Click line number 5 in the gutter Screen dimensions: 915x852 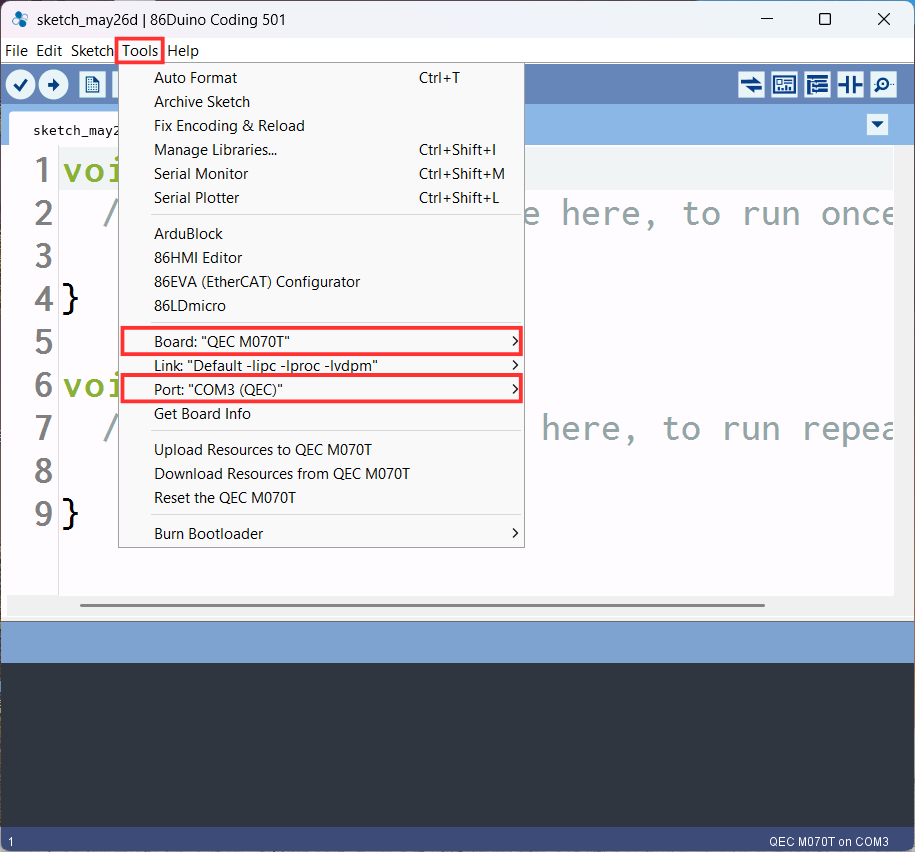point(44,342)
